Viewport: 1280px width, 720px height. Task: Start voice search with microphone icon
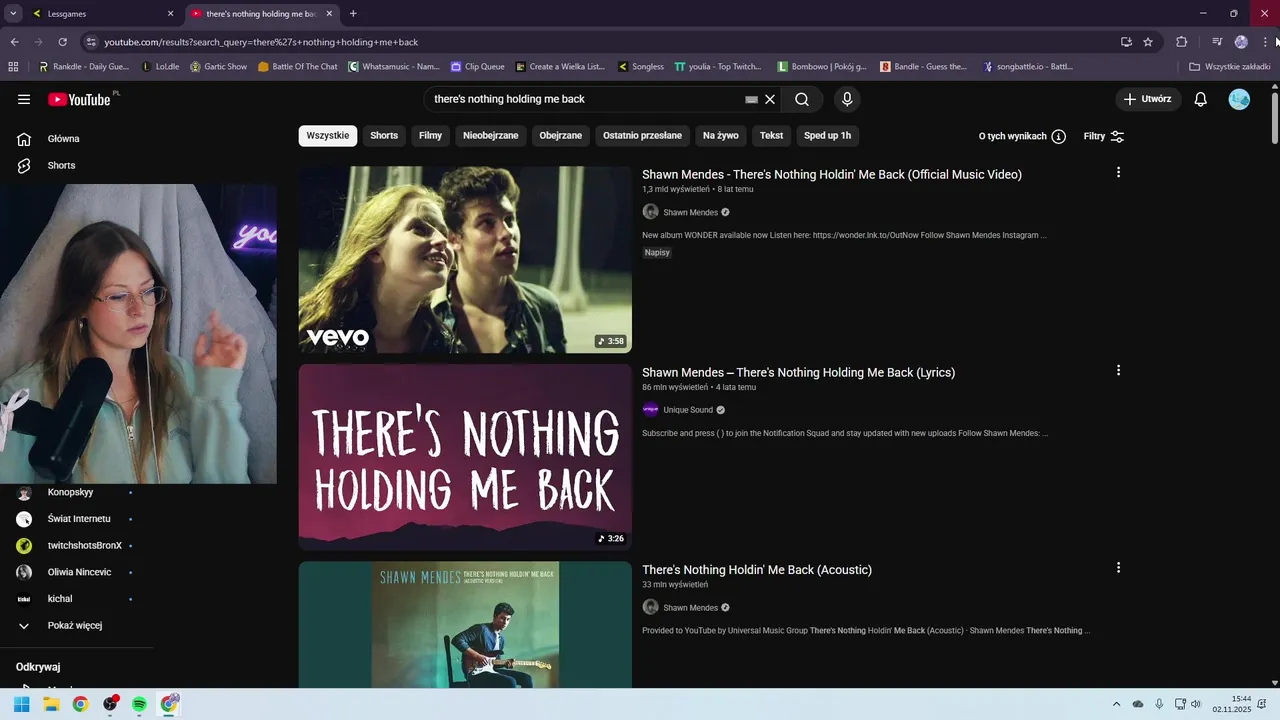point(847,99)
